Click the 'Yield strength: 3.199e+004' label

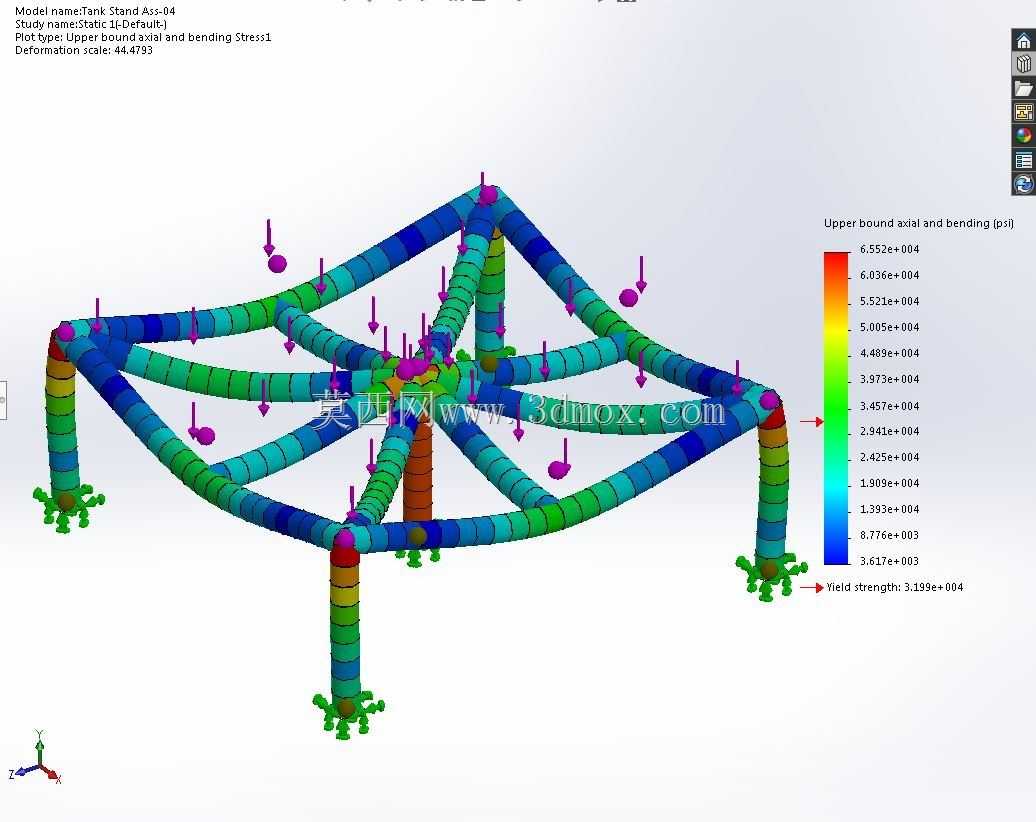point(895,587)
